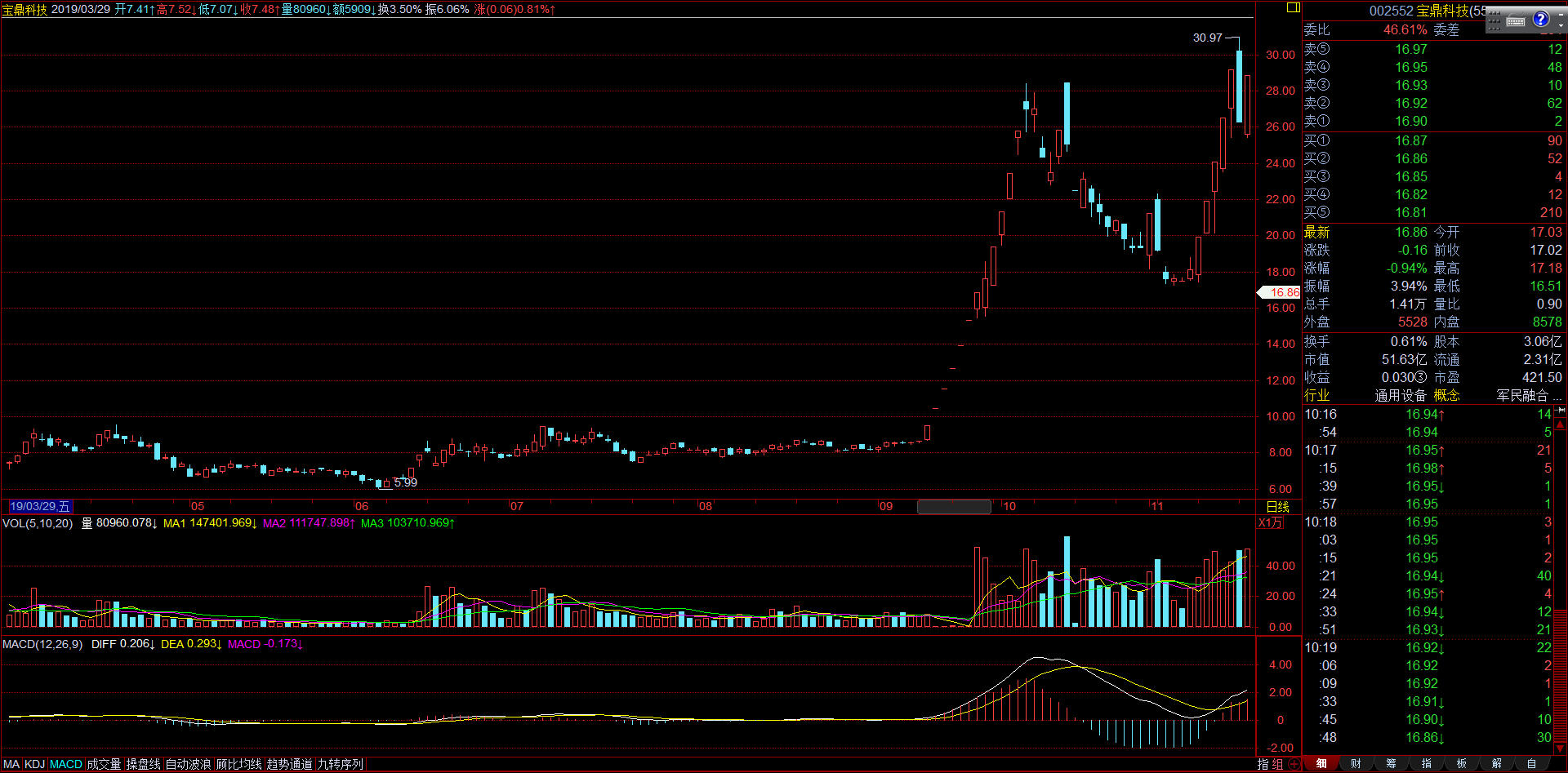
Task: Open the blue question mark help icon
Action: pos(1541,19)
